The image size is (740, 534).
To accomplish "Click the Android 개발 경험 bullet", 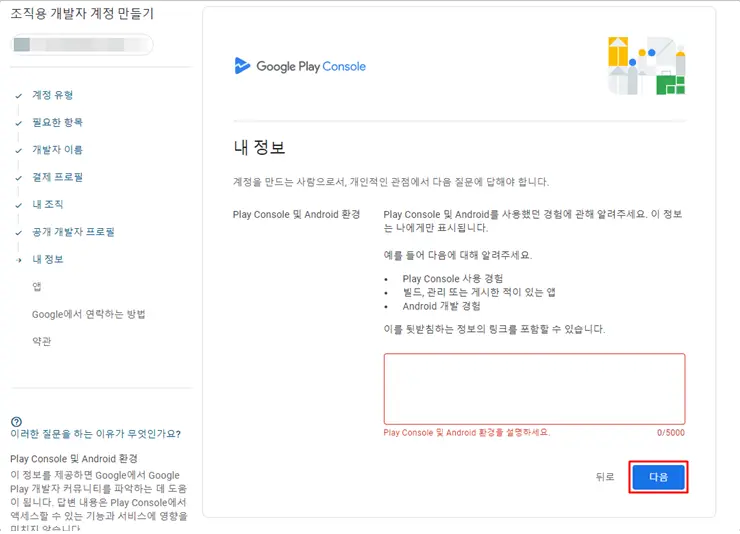I will click(x=441, y=306).
